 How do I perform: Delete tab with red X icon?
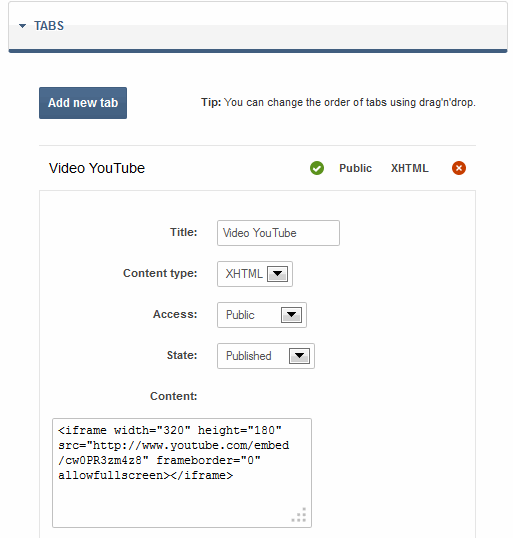pyautogui.click(x=459, y=168)
